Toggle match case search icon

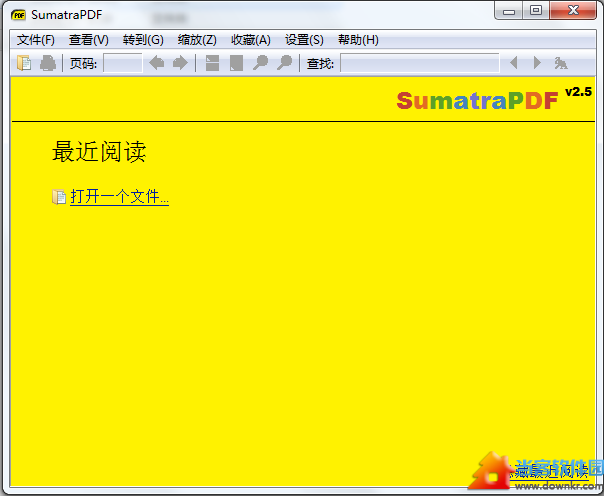click(x=561, y=63)
